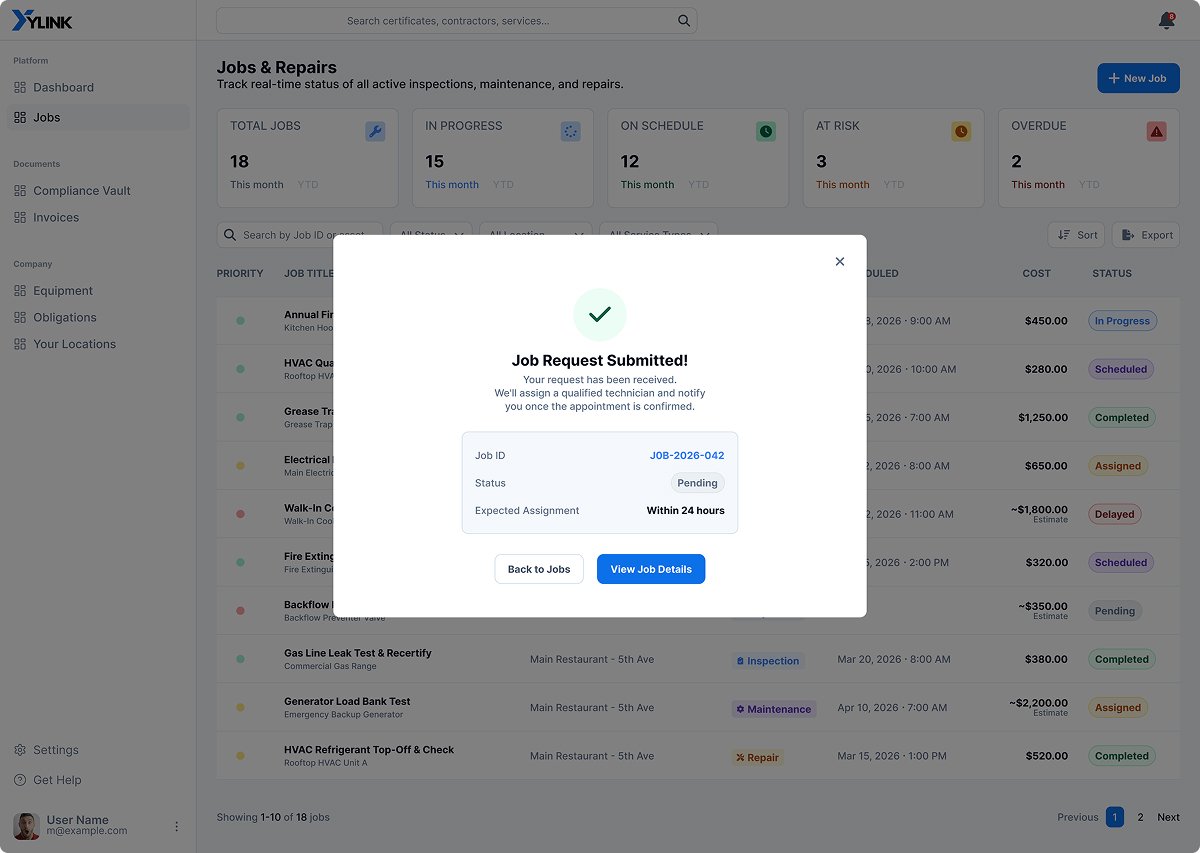Go to page 2 of jobs
The image size is (1200, 853).
(x=1140, y=817)
